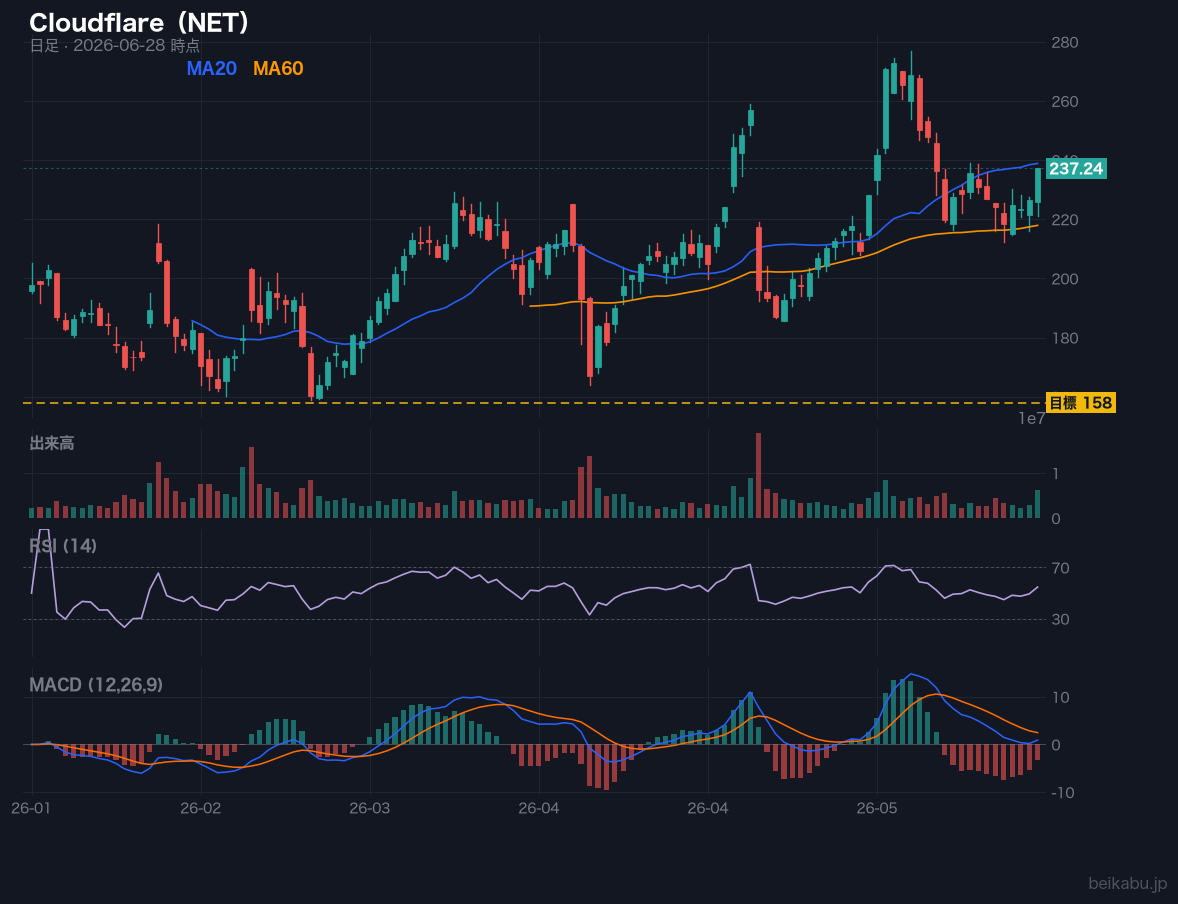Click the 180 price axis label

pos(1065,338)
